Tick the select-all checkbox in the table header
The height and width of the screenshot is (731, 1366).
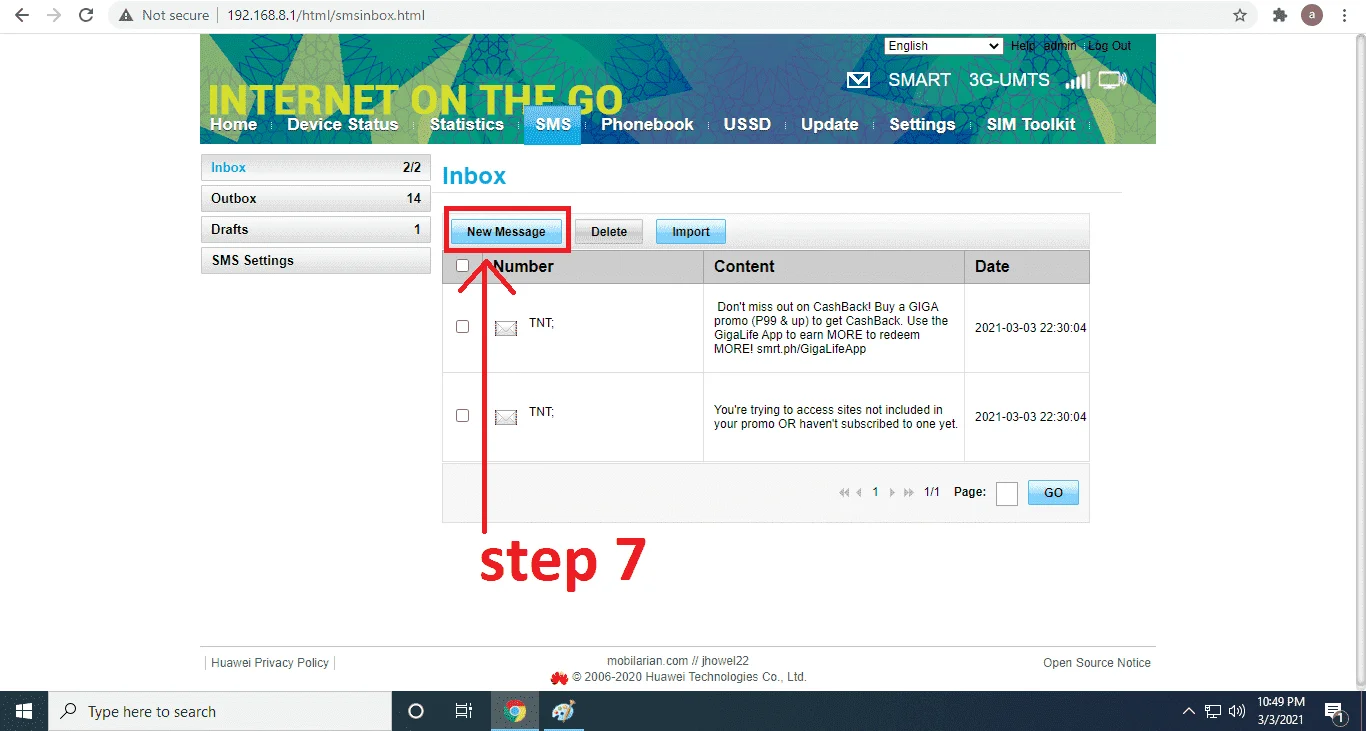pyautogui.click(x=462, y=266)
